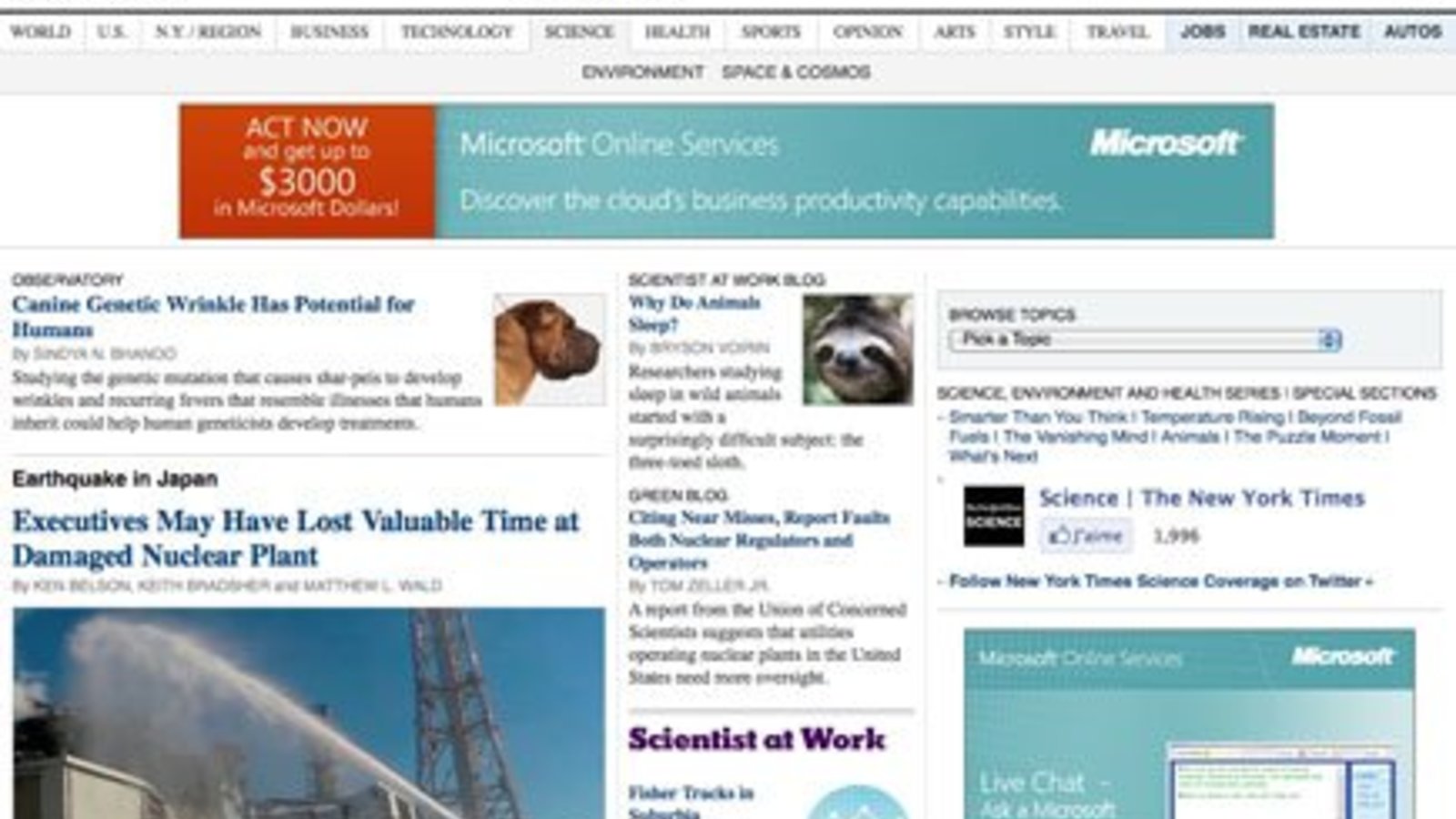This screenshot has height=819, width=1456.
Task: Open the World section tab
Action: coord(40,32)
